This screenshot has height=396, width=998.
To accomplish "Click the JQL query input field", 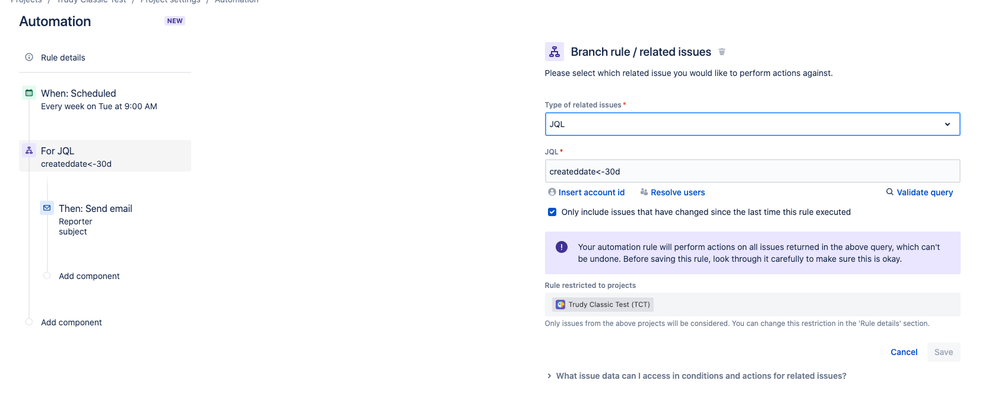I will tap(752, 171).
